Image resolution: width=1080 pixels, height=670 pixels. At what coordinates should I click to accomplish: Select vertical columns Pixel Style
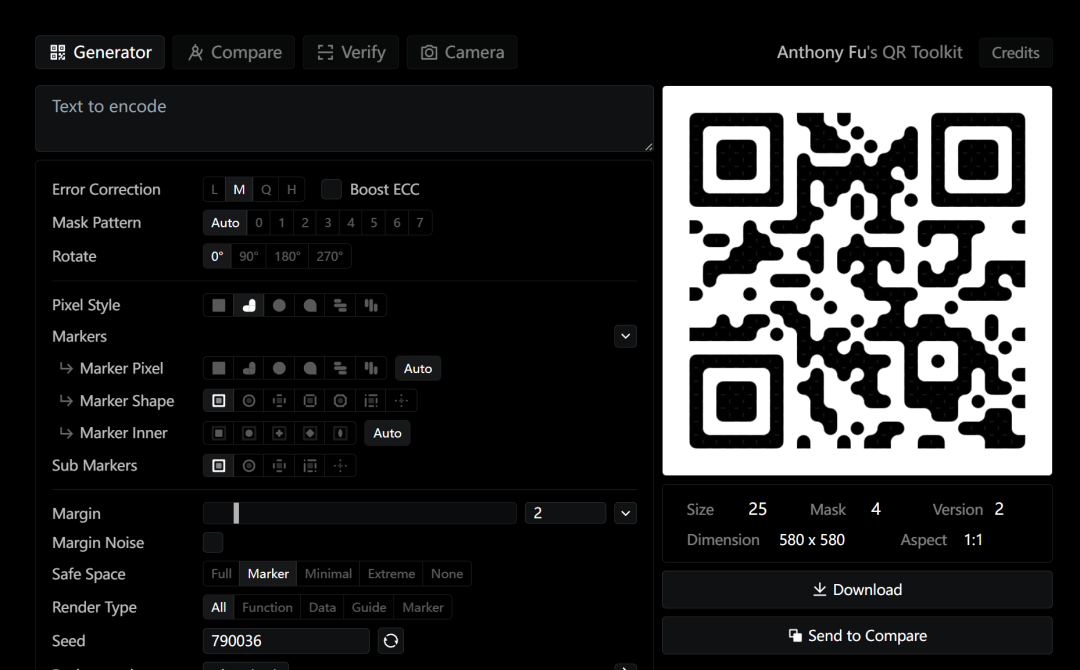371,306
